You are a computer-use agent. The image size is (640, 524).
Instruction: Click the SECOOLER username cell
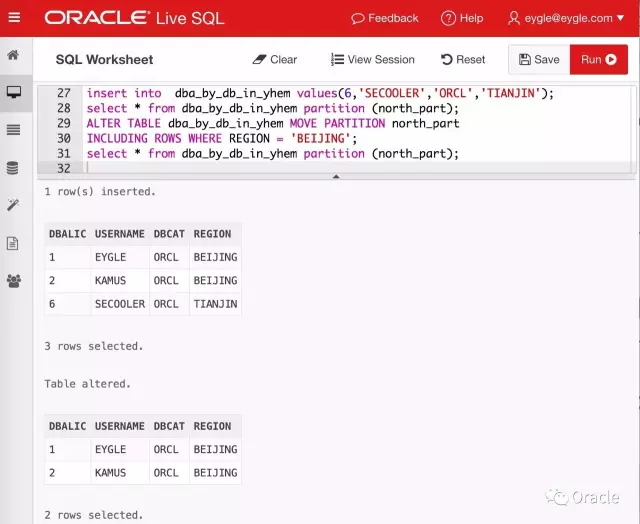click(x=120, y=304)
